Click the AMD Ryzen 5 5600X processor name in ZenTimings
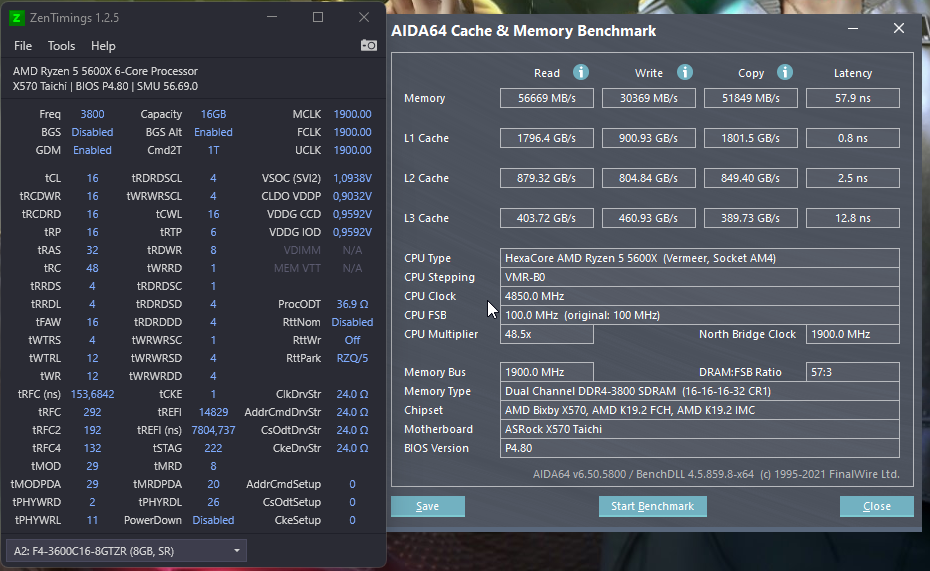Image resolution: width=930 pixels, height=571 pixels. (106, 71)
